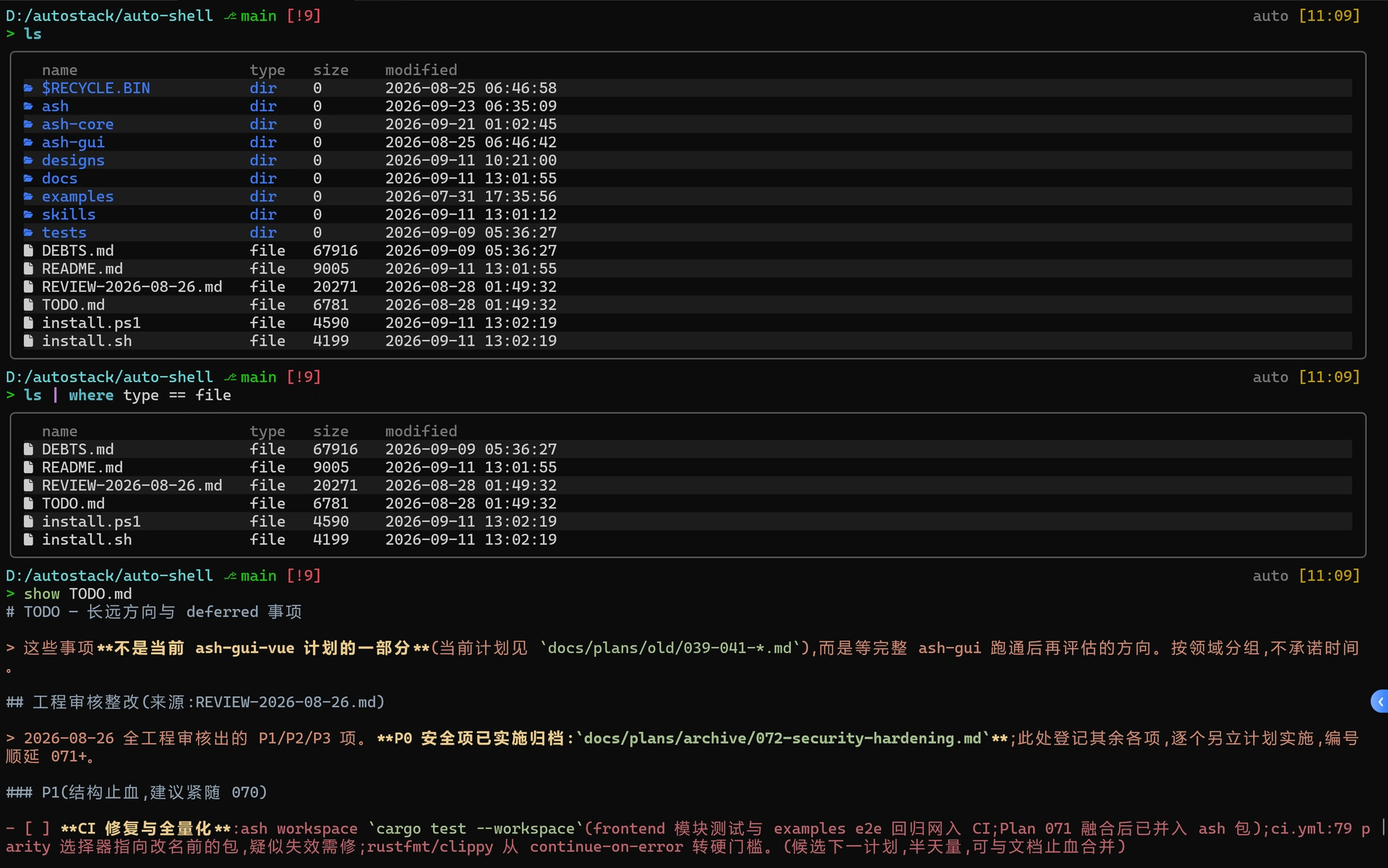The width and height of the screenshot is (1388, 868).
Task: Click the '### P1(结构止血,建议紧随 070)' heading
Action: 137,793
